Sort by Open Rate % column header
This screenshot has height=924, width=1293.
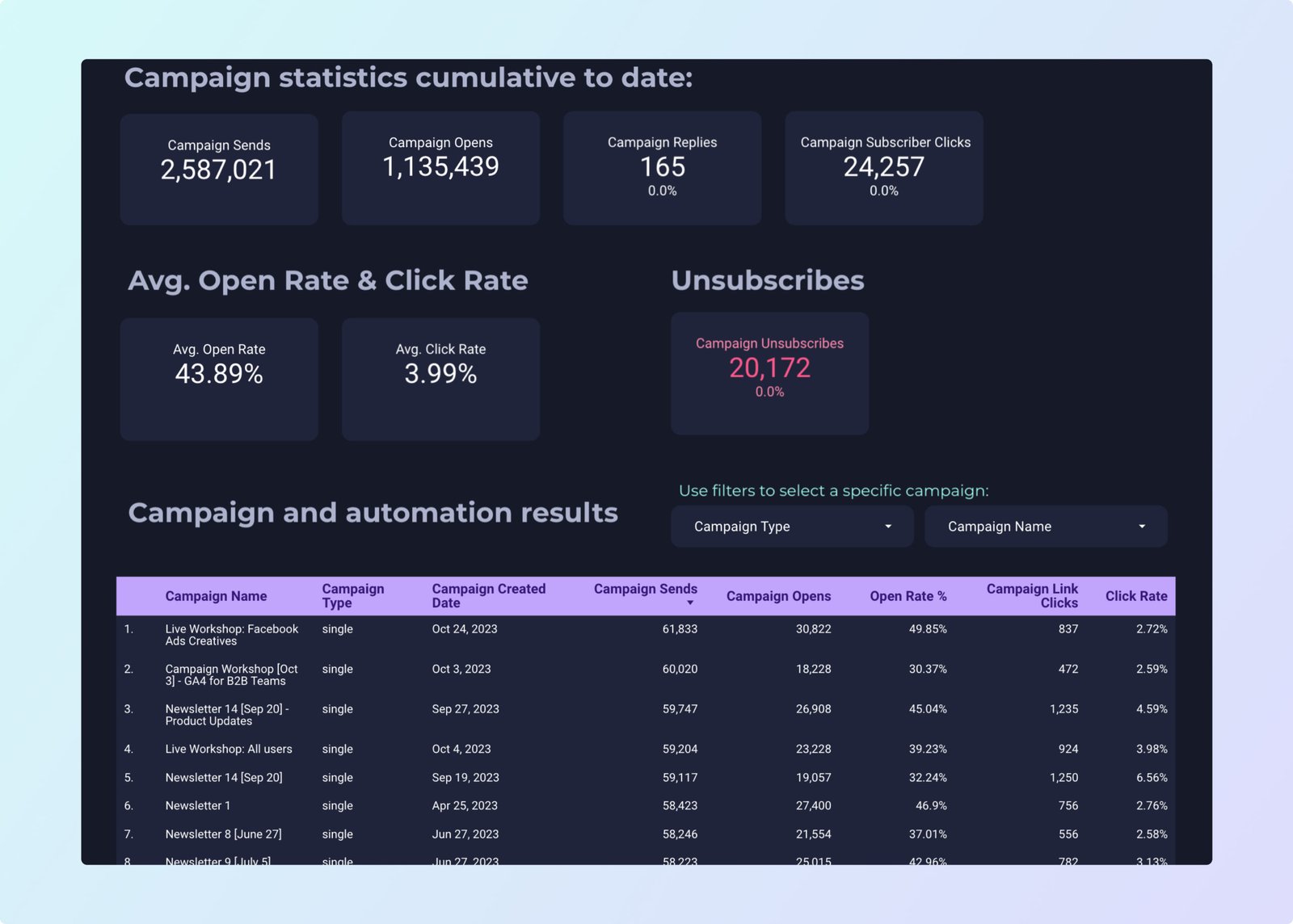tap(908, 596)
